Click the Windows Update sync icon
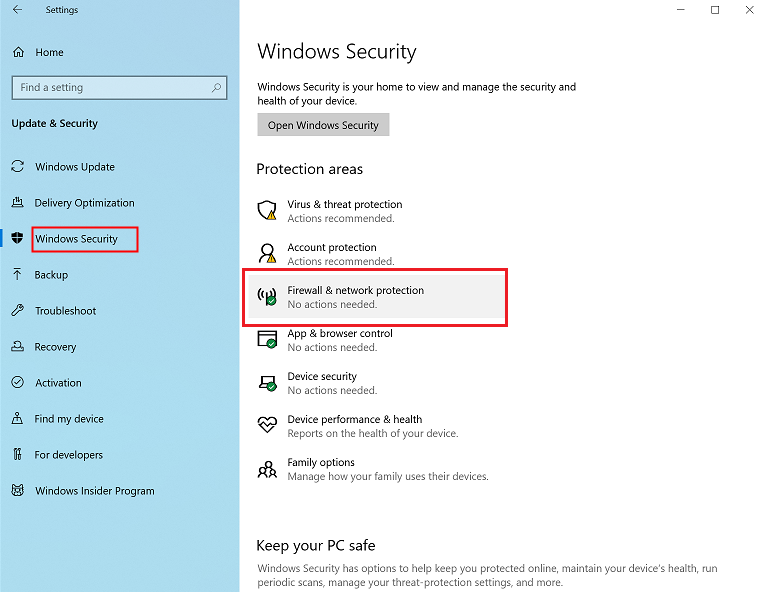Image resolution: width=761 pixels, height=592 pixels. point(17,167)
